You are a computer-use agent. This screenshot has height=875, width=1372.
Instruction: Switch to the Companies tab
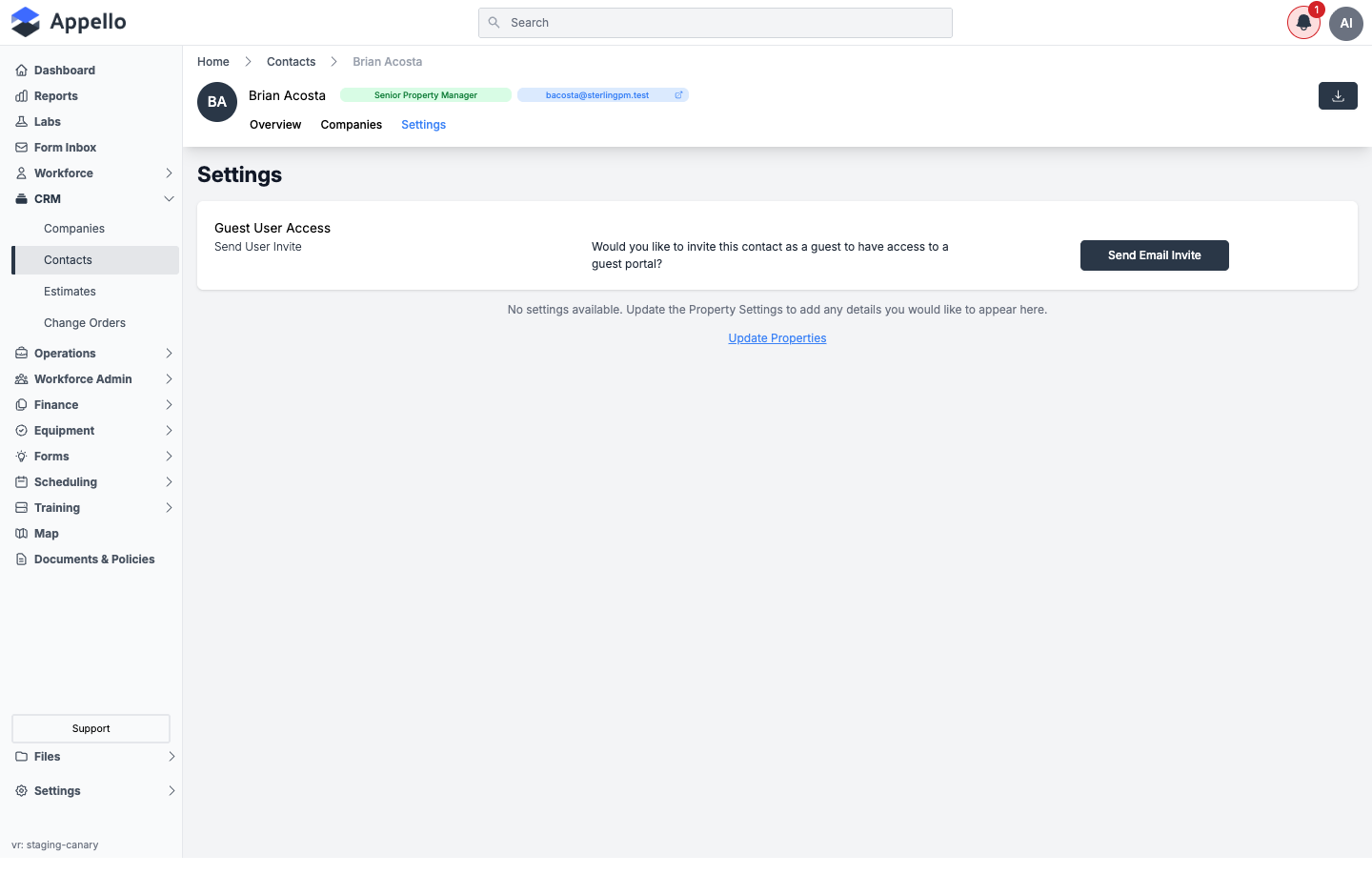pos(351,125)
